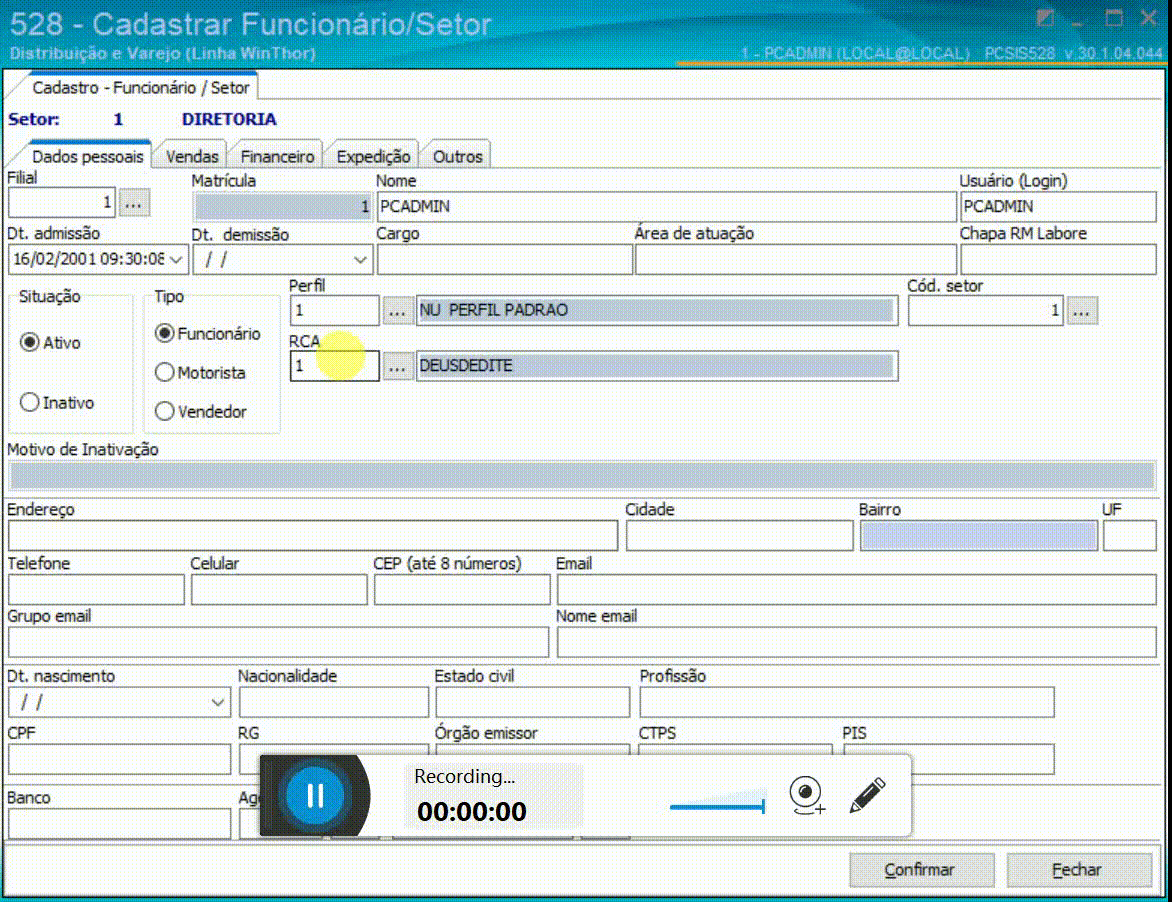The height and width of the screenshot is (902, 1172).
Task: Open Filial lookup ellipsis button
Action: (x=134, y=203)
